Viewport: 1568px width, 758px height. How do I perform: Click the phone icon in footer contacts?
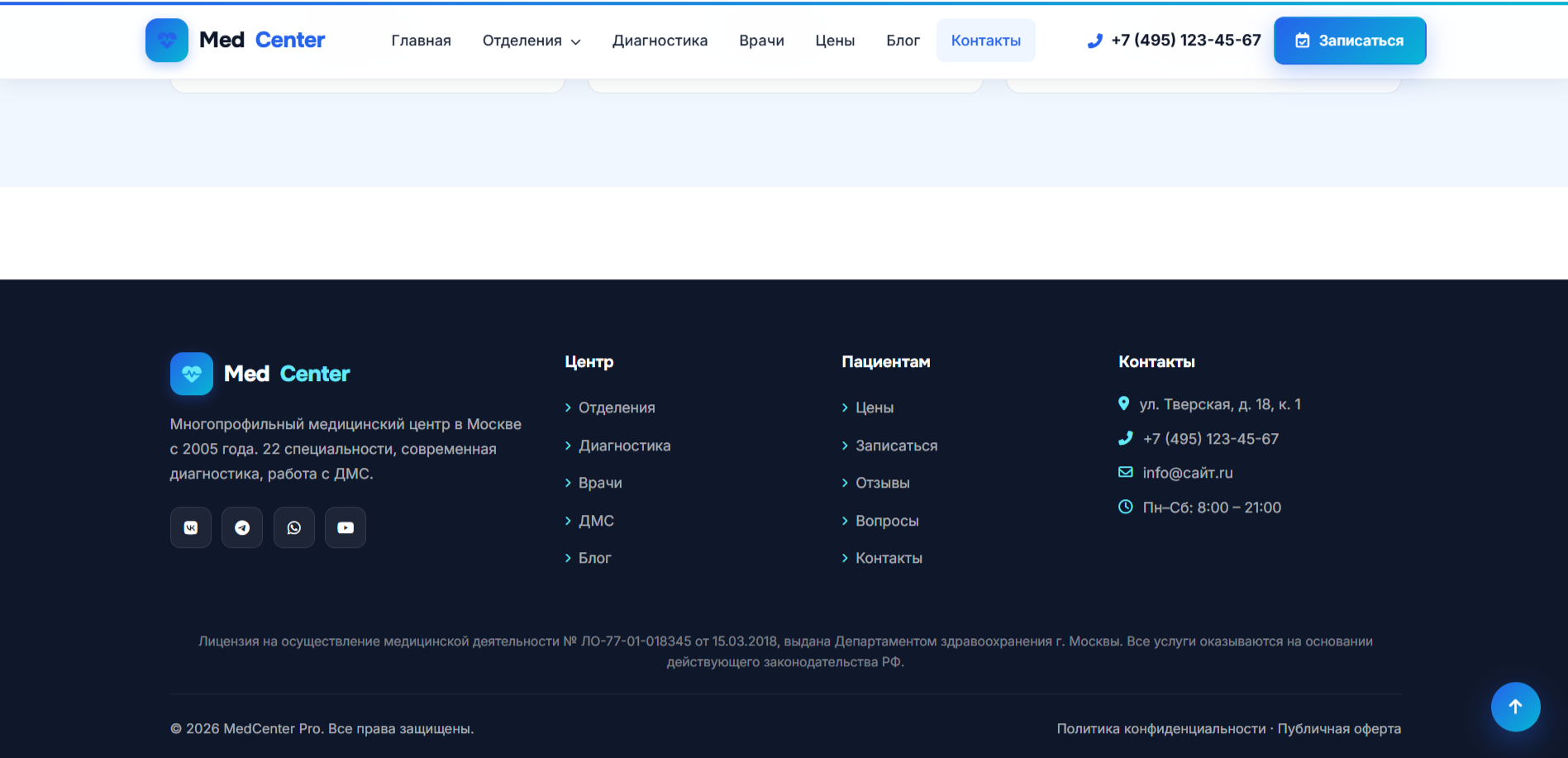coord(1126,438)
